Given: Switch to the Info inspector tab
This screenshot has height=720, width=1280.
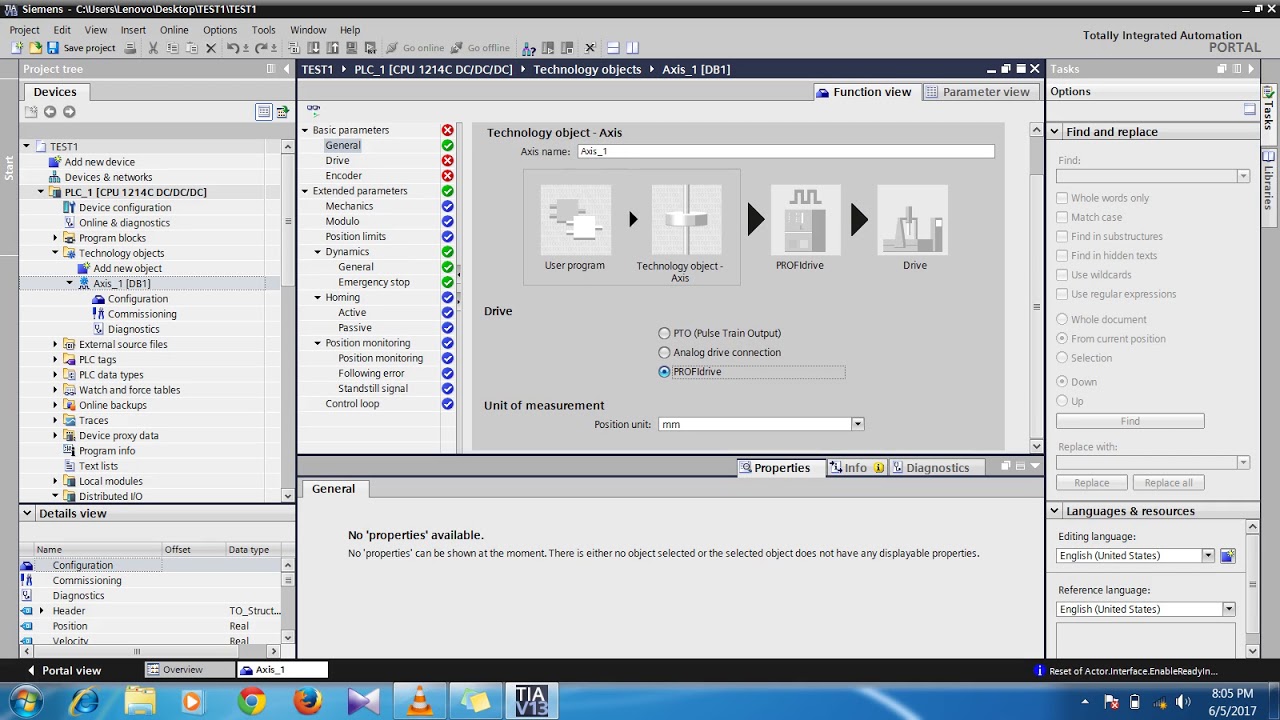Looking at the screenshot, I should (x=856, y=468).
